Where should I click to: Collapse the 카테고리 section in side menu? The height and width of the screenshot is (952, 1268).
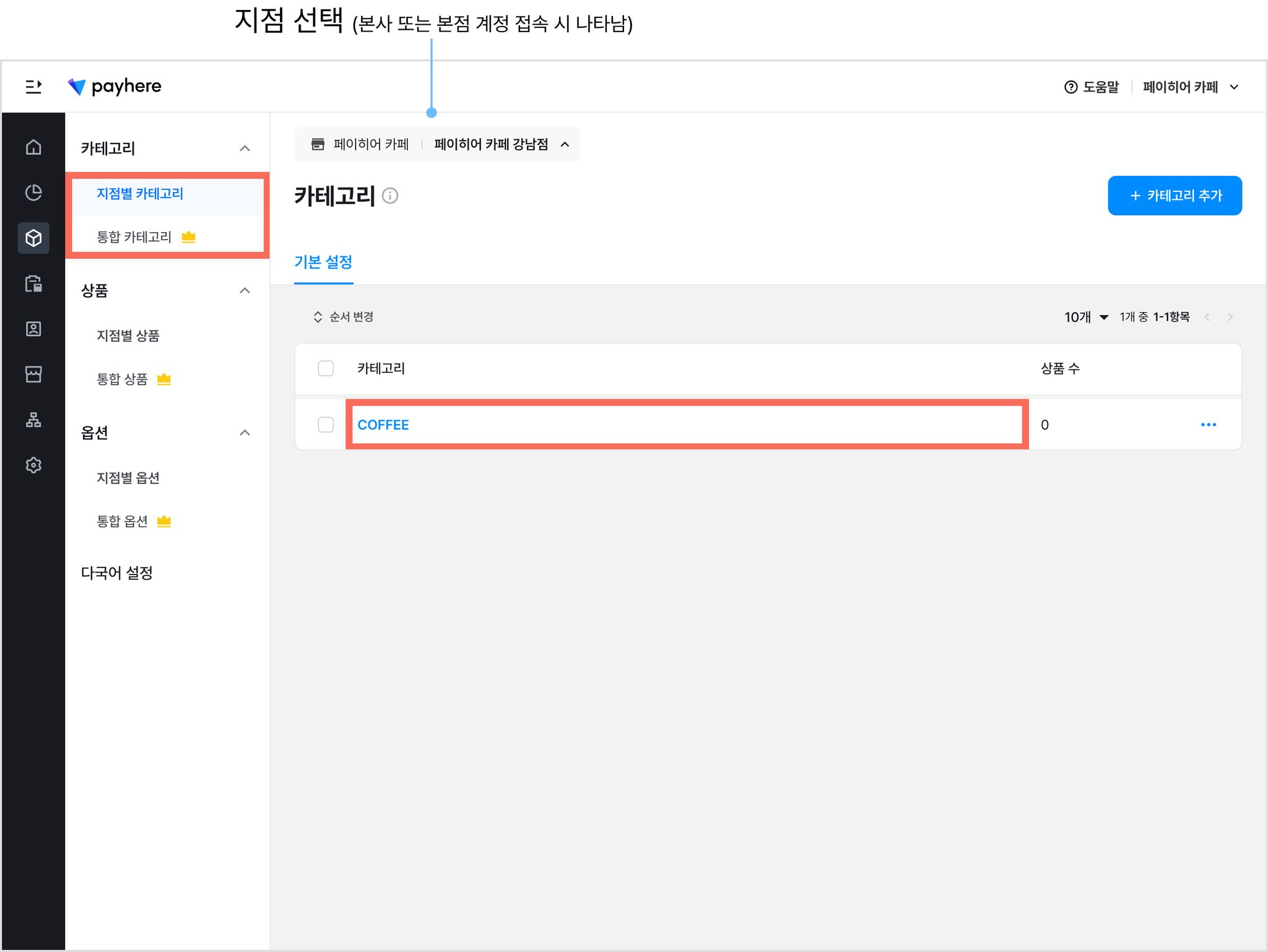(x=245, y=149)
